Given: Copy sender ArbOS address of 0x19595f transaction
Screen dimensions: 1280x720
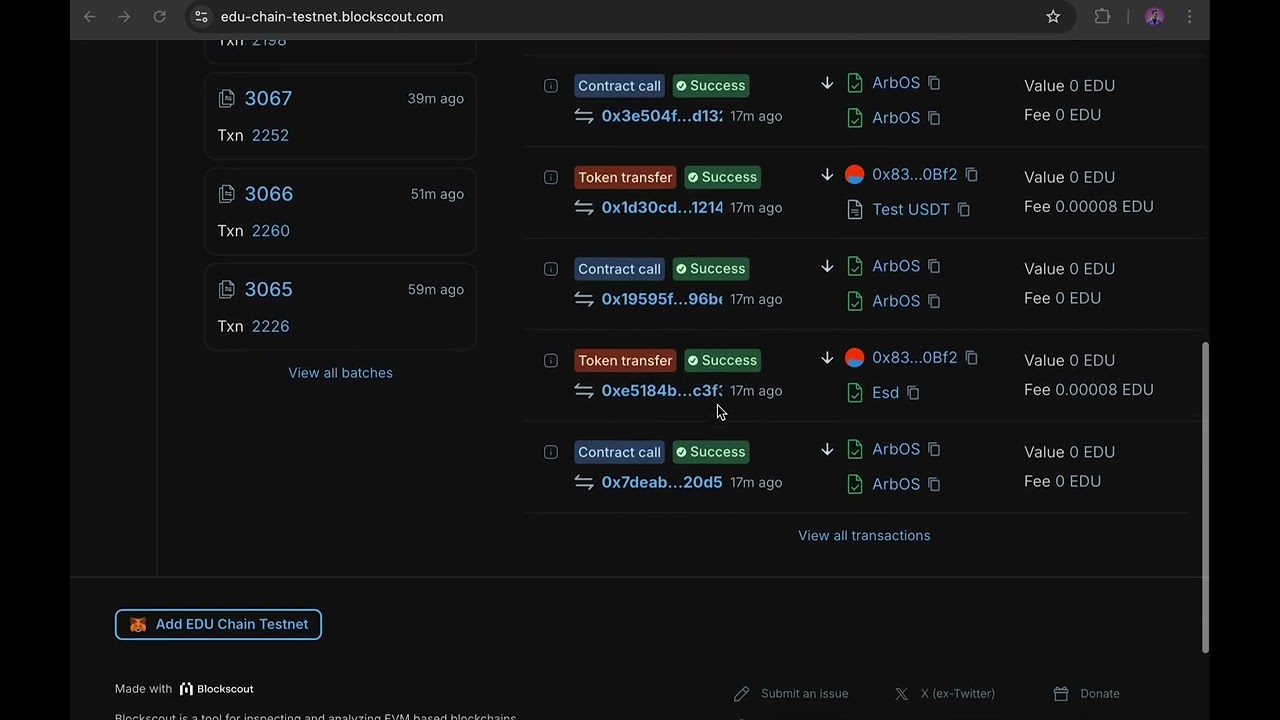Looking at the screenshot, I should [x=934, y=266].
